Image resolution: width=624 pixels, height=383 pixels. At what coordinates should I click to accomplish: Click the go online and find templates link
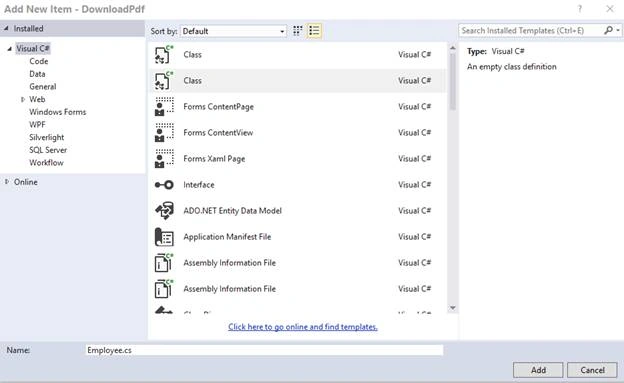pos(303,327)
